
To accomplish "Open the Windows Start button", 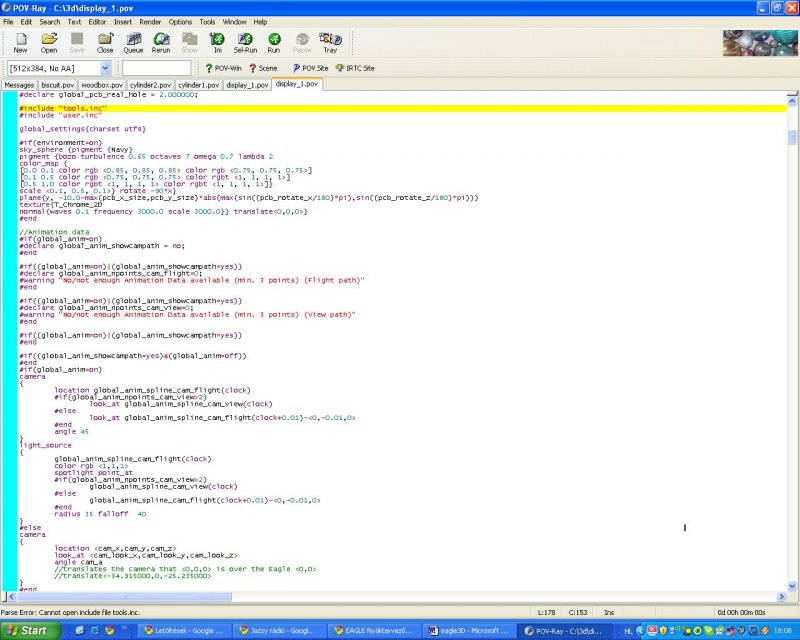I will 30,630.
